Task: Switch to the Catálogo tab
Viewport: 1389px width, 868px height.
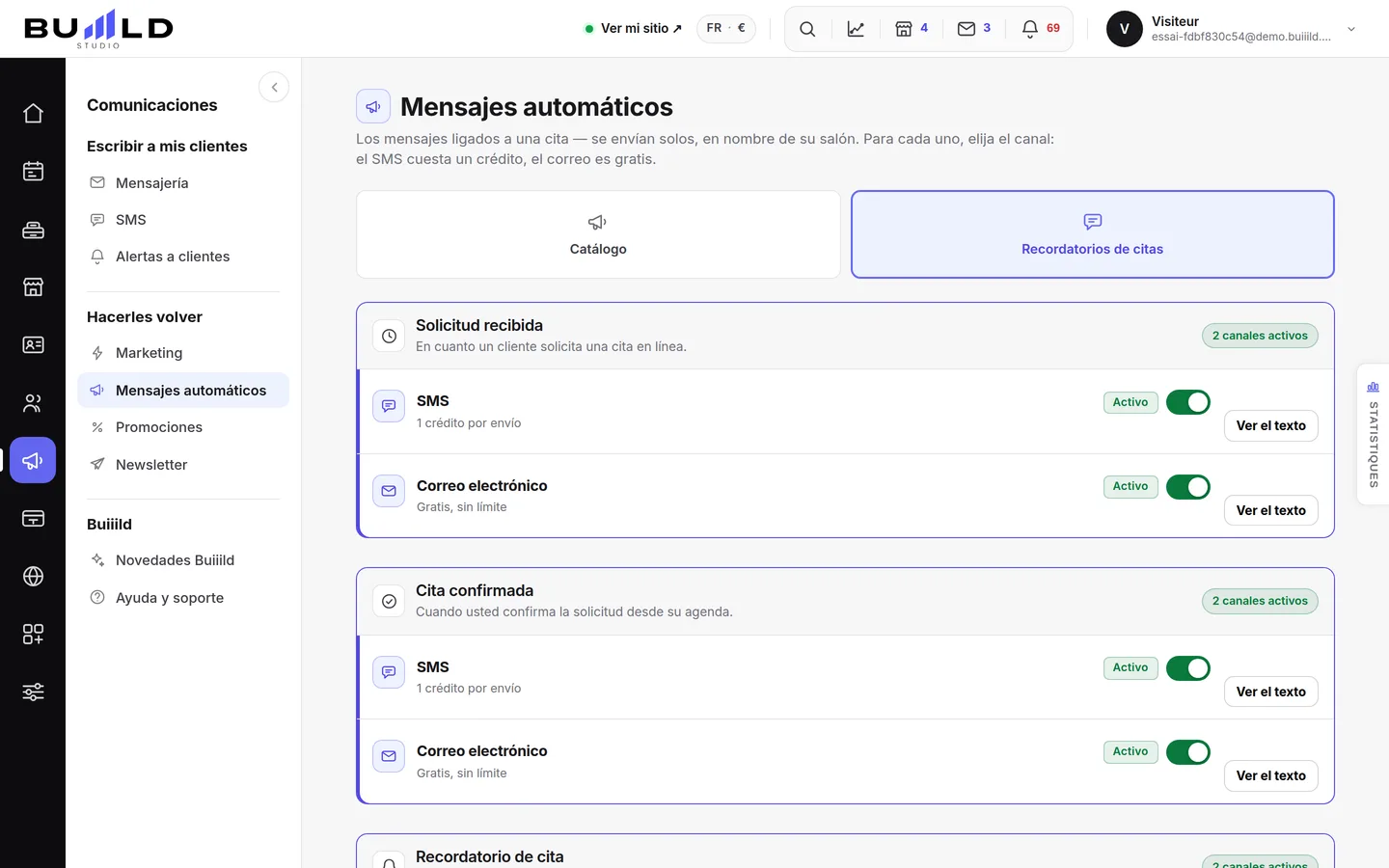Action: [598, 234]
